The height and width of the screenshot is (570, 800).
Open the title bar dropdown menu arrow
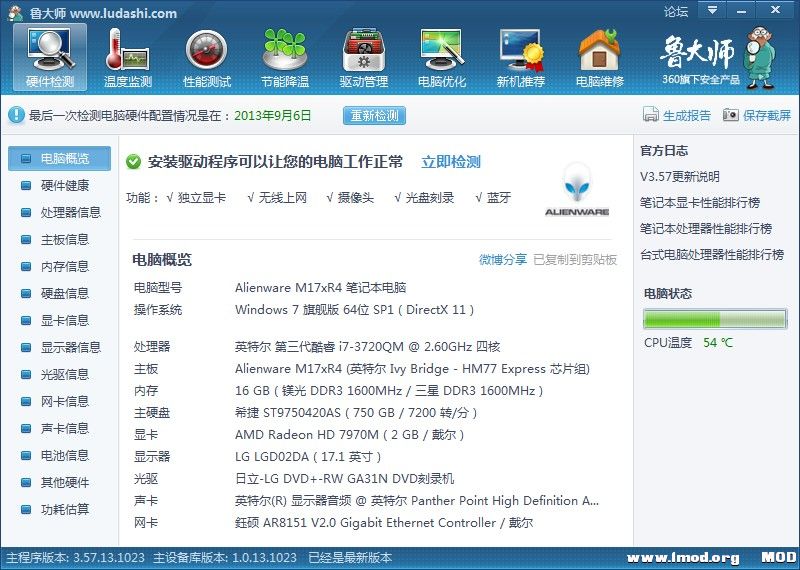click(x=712, y=10)
